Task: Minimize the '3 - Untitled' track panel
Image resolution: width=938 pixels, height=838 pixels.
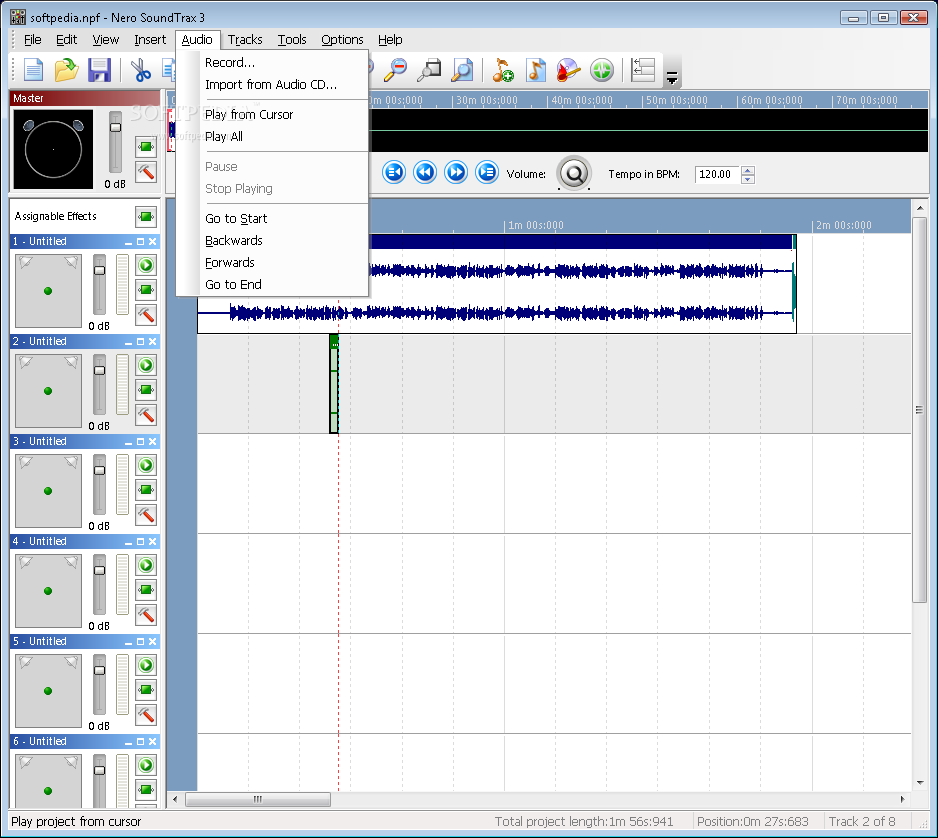Action: pyautogui.click(x=128, y=441)
